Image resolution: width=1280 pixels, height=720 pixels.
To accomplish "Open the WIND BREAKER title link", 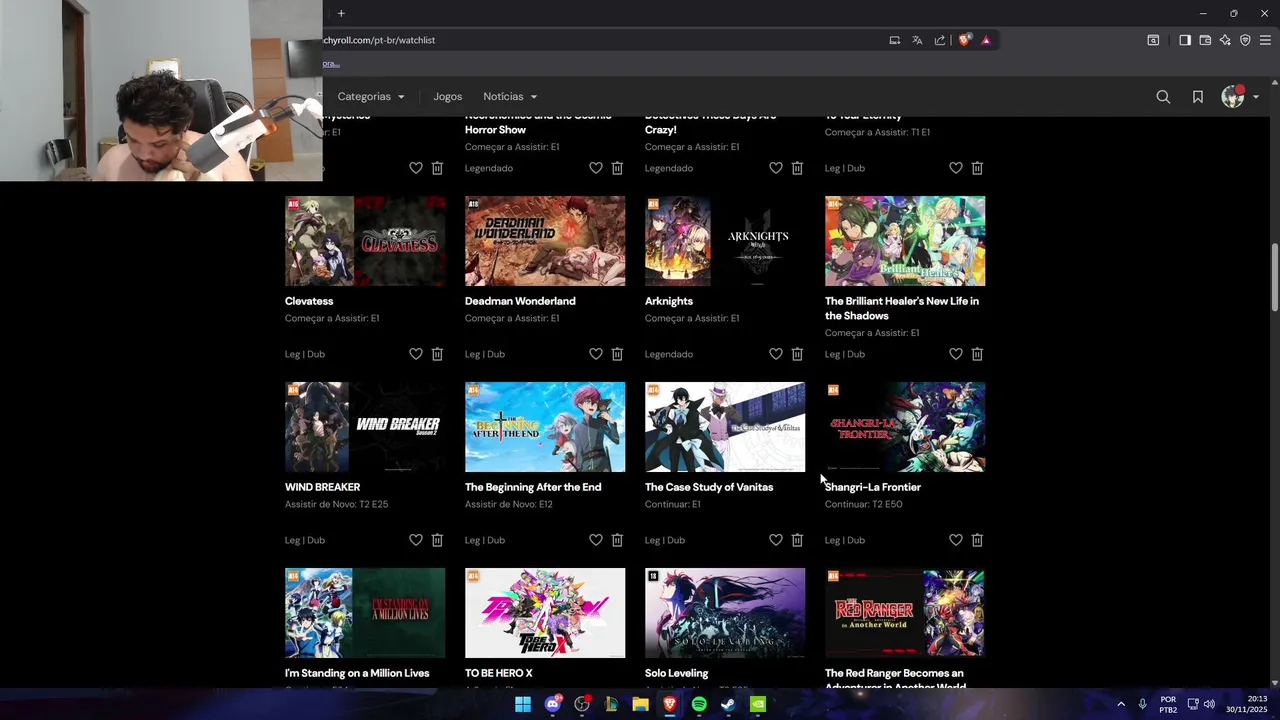I will click(322, 487).
